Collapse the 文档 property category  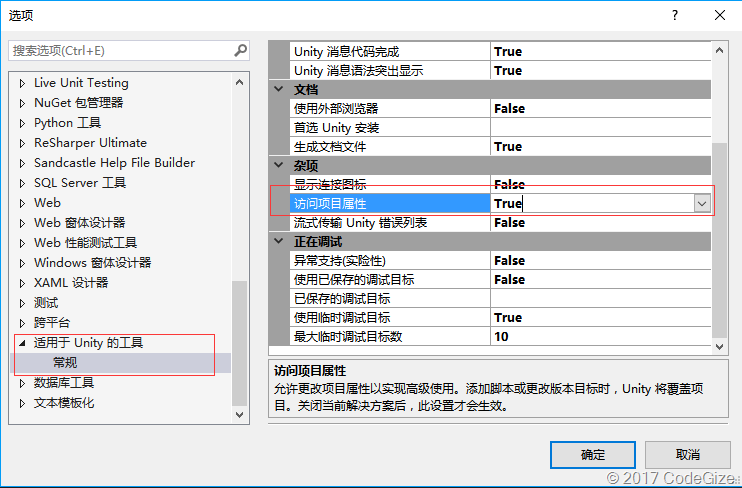pos(279,89)
